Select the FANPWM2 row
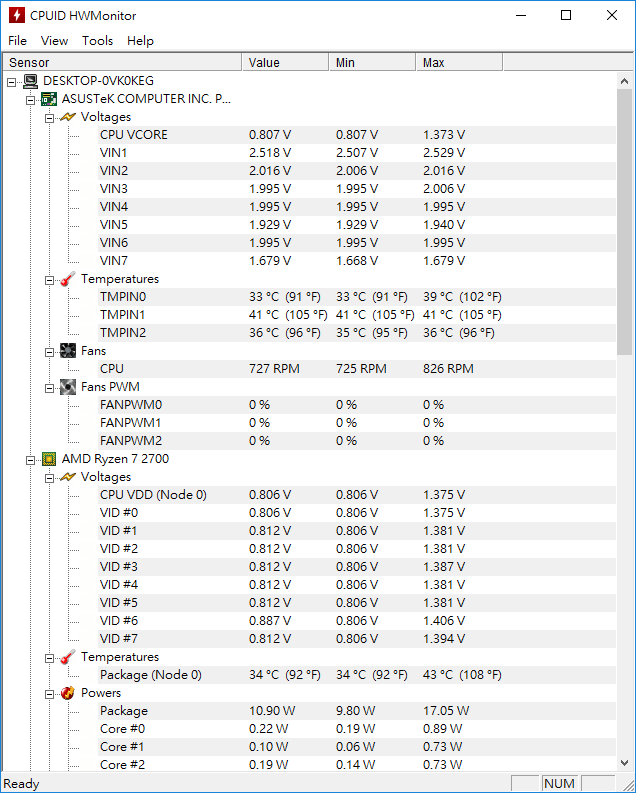636x793 pixels. 357,441
